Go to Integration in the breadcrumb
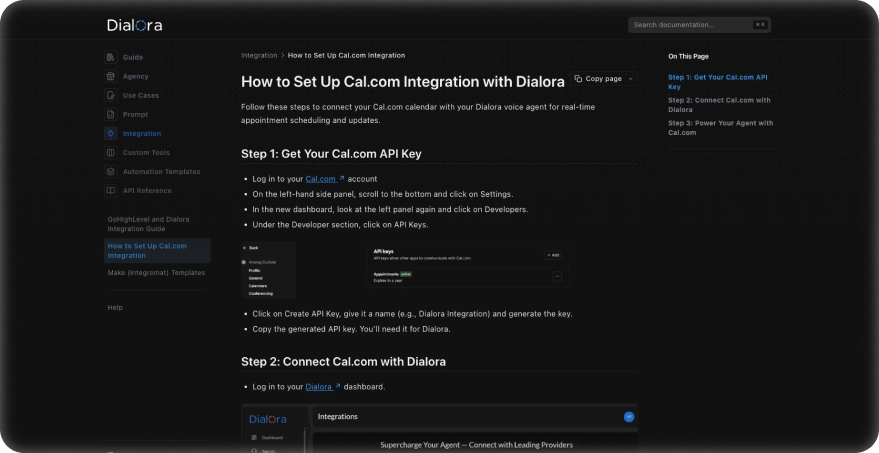This screenshot has width=879, height=453. coord(259,55)
